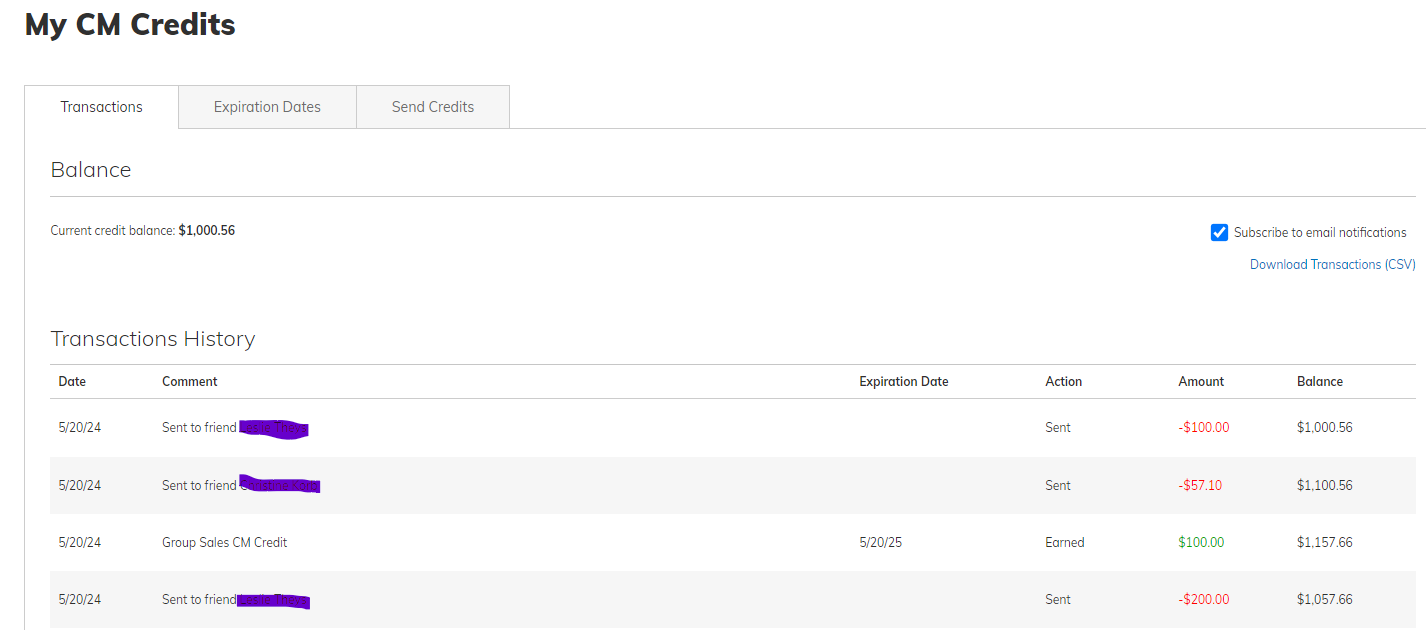Screen dimensions: 1426x630
Task: Click the Earned action cell
Action: [x=1064, y=543]
